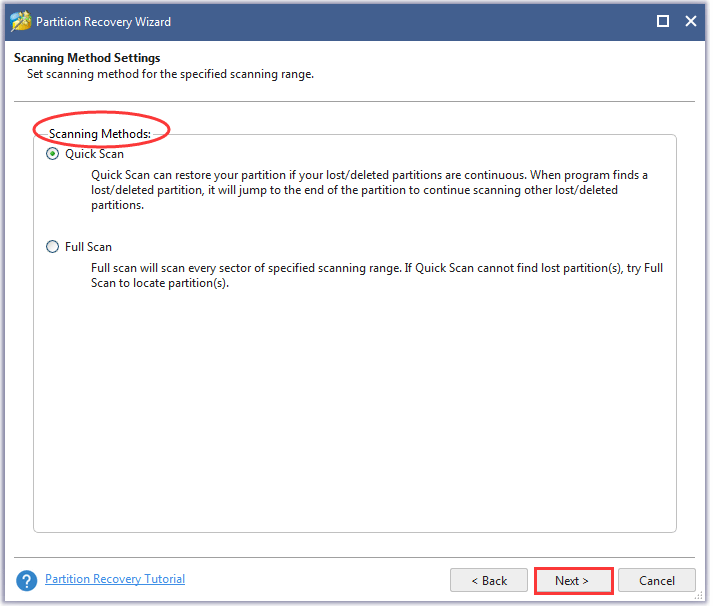Maximize the wizard window
Viewport: 713px width, 606px height.
[x=663, y=21]
